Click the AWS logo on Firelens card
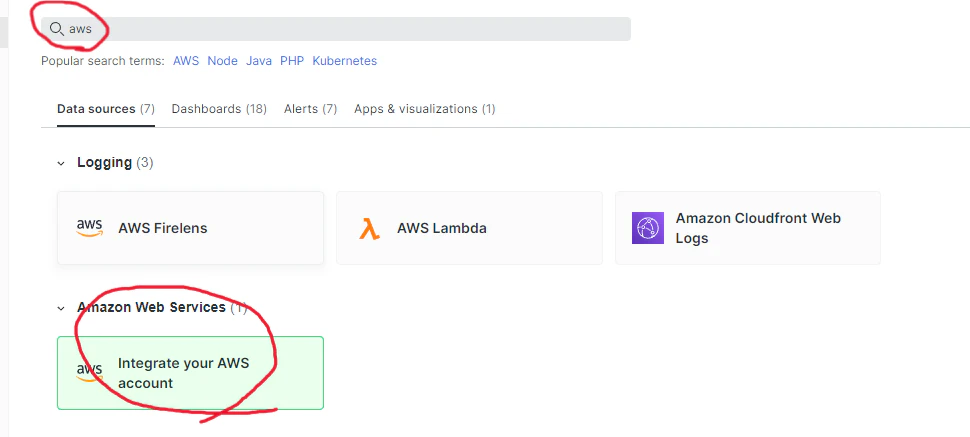Image resolution: width=970 pixels, height=437 pixels. coord(90,228)
